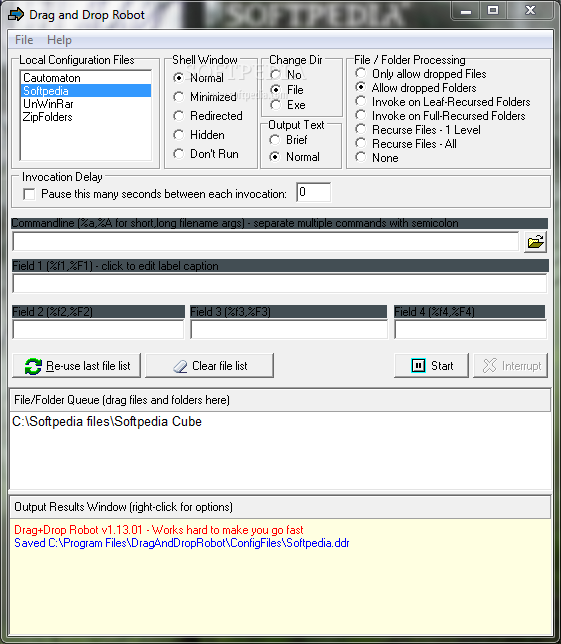561x644 pixels.
Task: Select Invoke on Leaf-Recursed Folders
Action: coord(443,102)
